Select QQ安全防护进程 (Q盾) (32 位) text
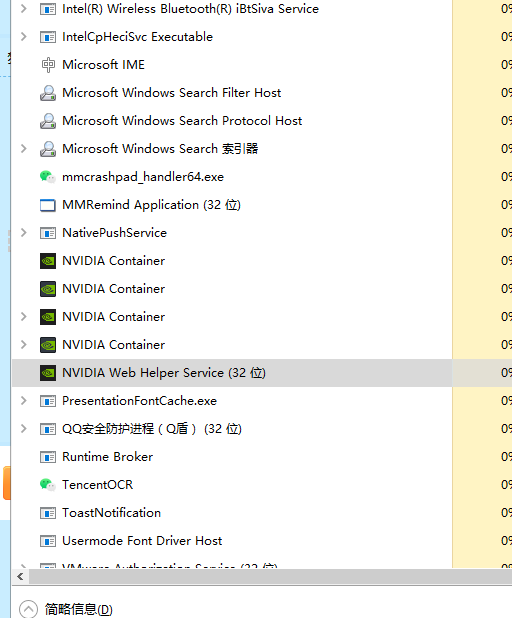 click(152, 428)
